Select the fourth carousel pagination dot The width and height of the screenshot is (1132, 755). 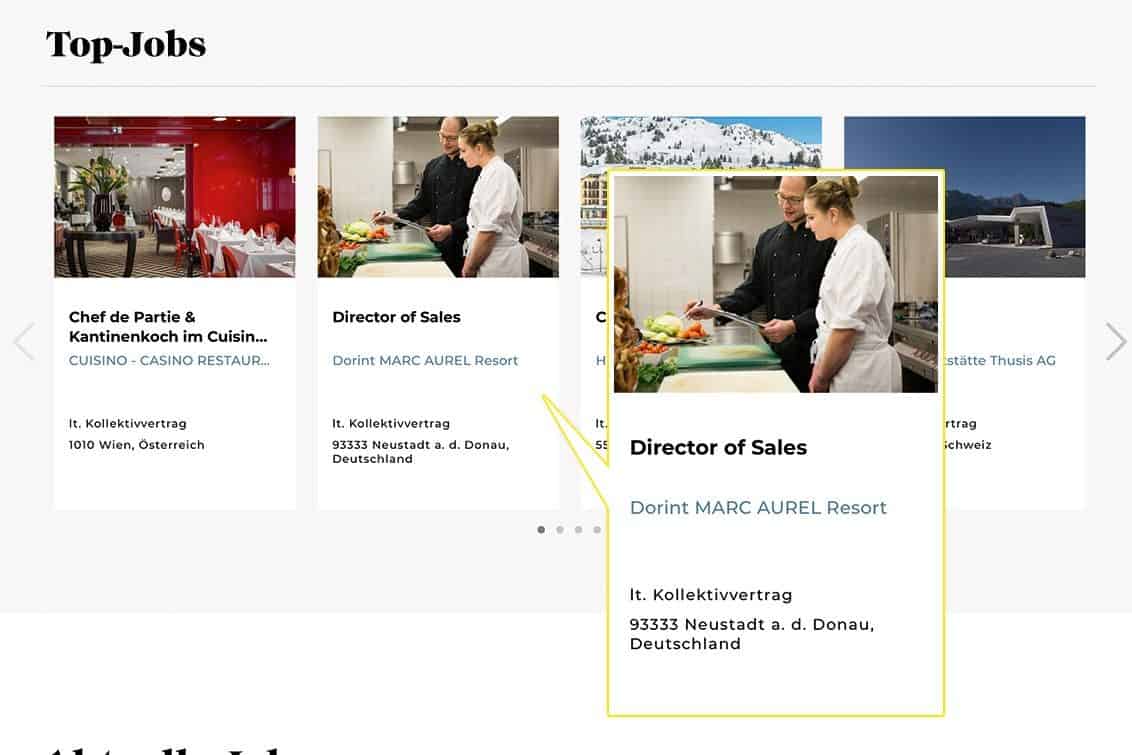point(597,530)
